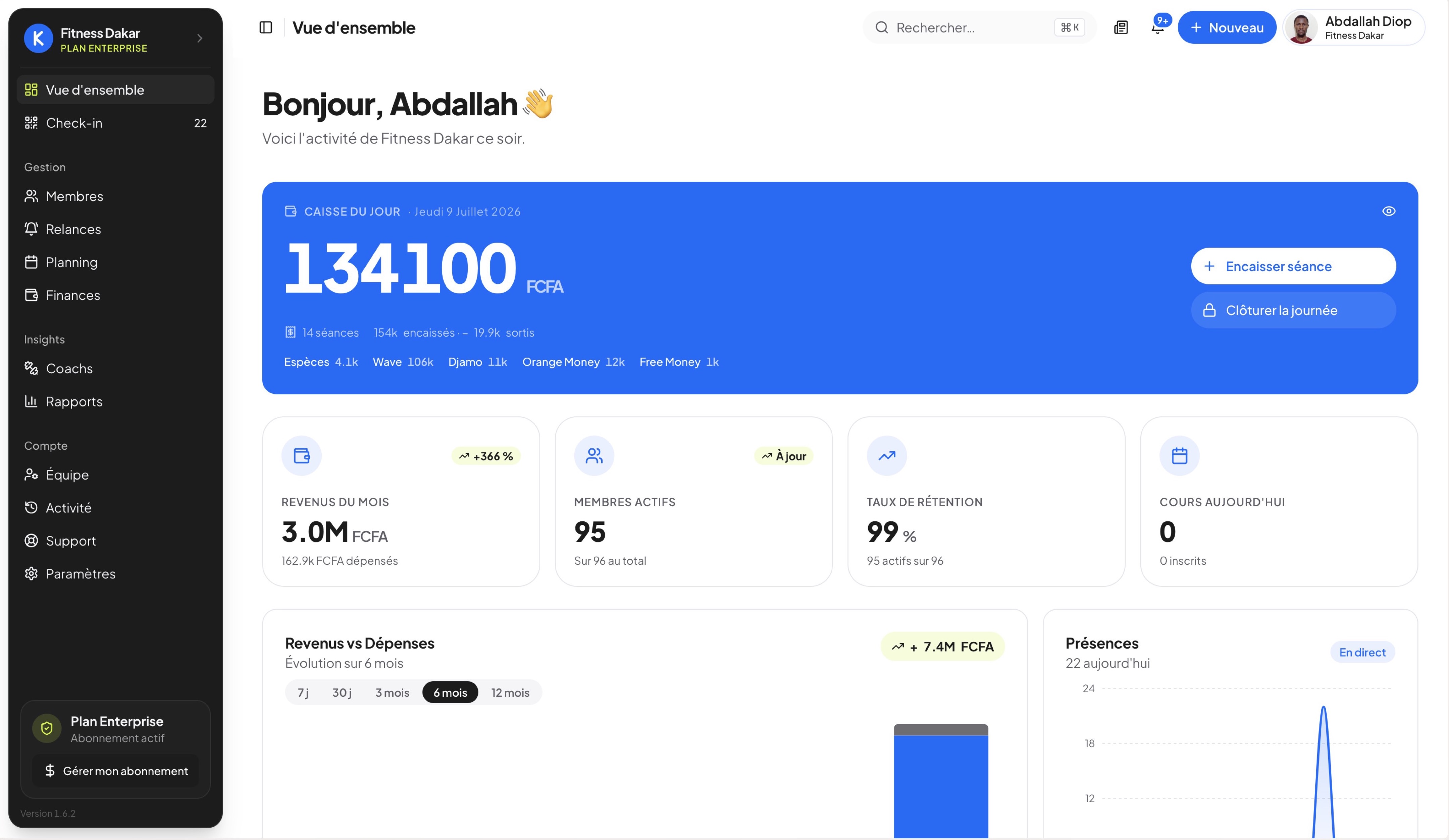Click the Nouveau button
This screenshot has height=840, width=1449.
pyautogui.click(x=1227, y=27)
